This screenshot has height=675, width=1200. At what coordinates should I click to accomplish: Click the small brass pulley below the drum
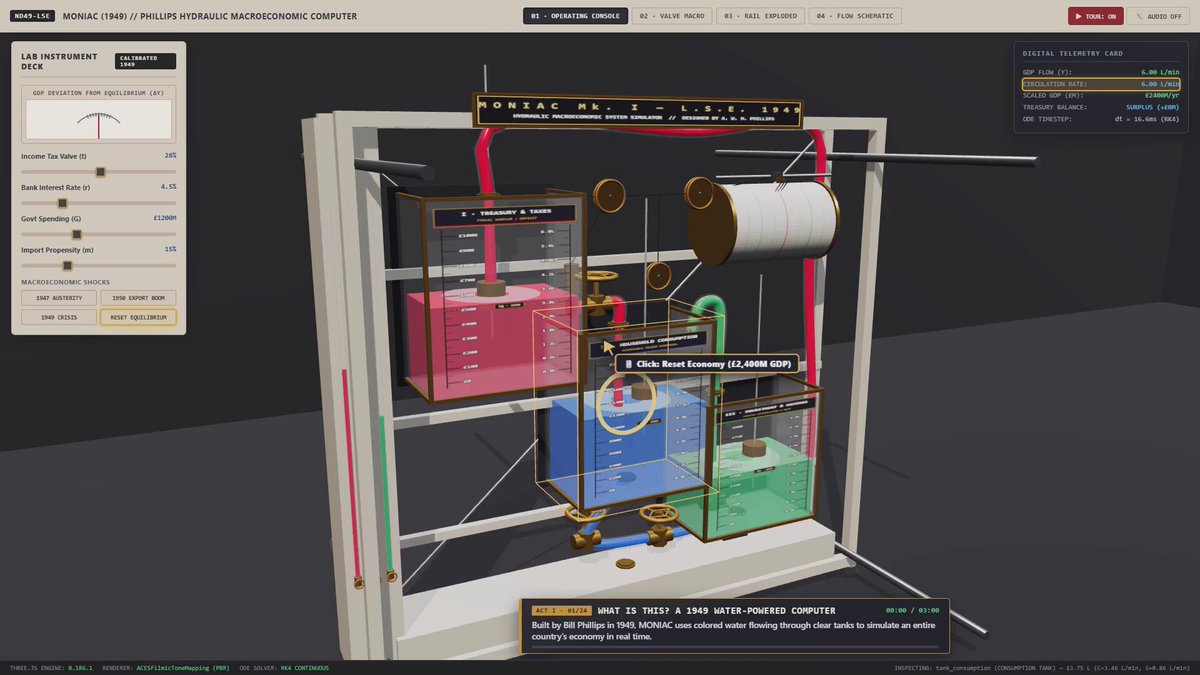(658, 276)
